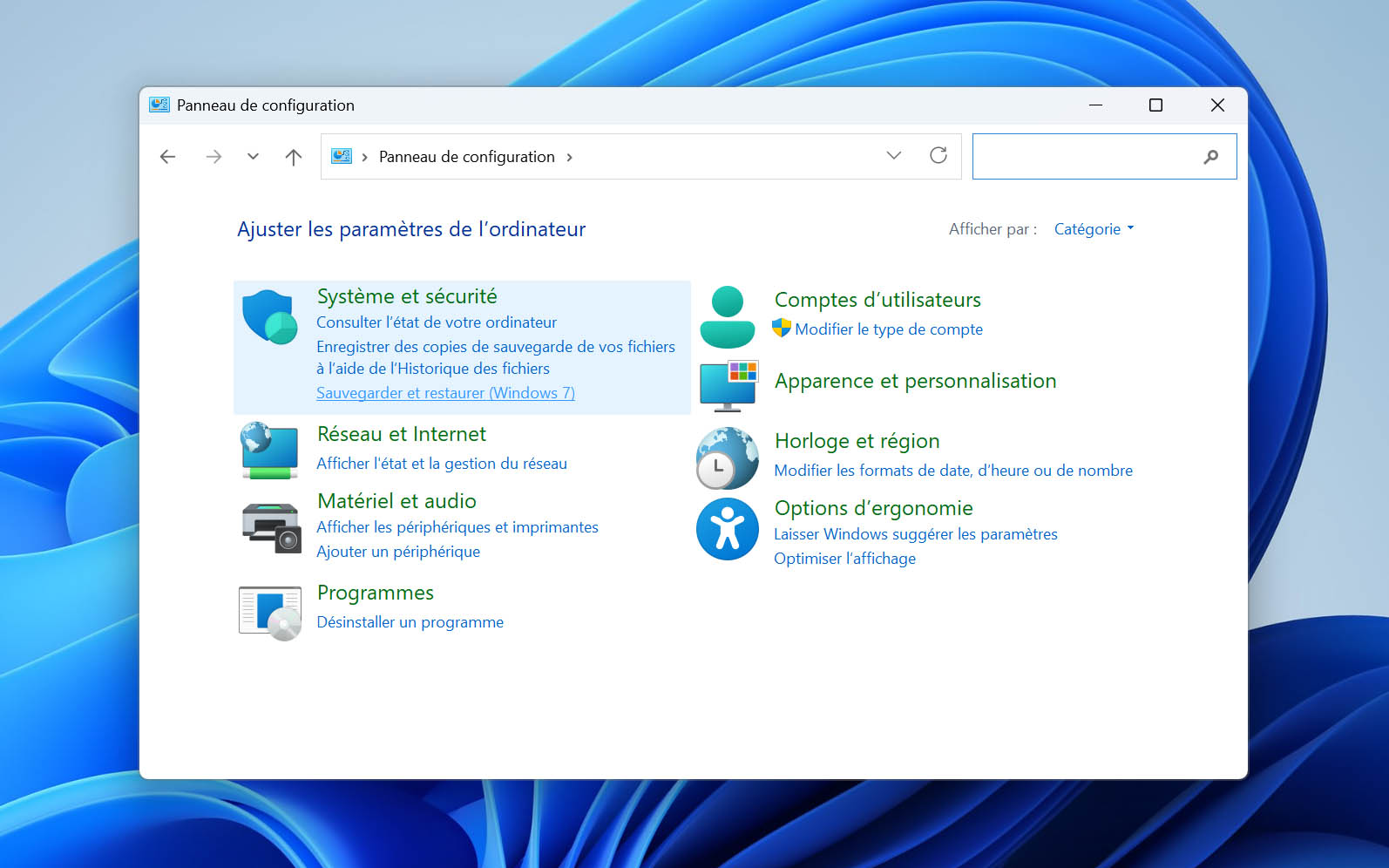
Task: Click Modifier le type de compte
Action: [x=889, y=329]
